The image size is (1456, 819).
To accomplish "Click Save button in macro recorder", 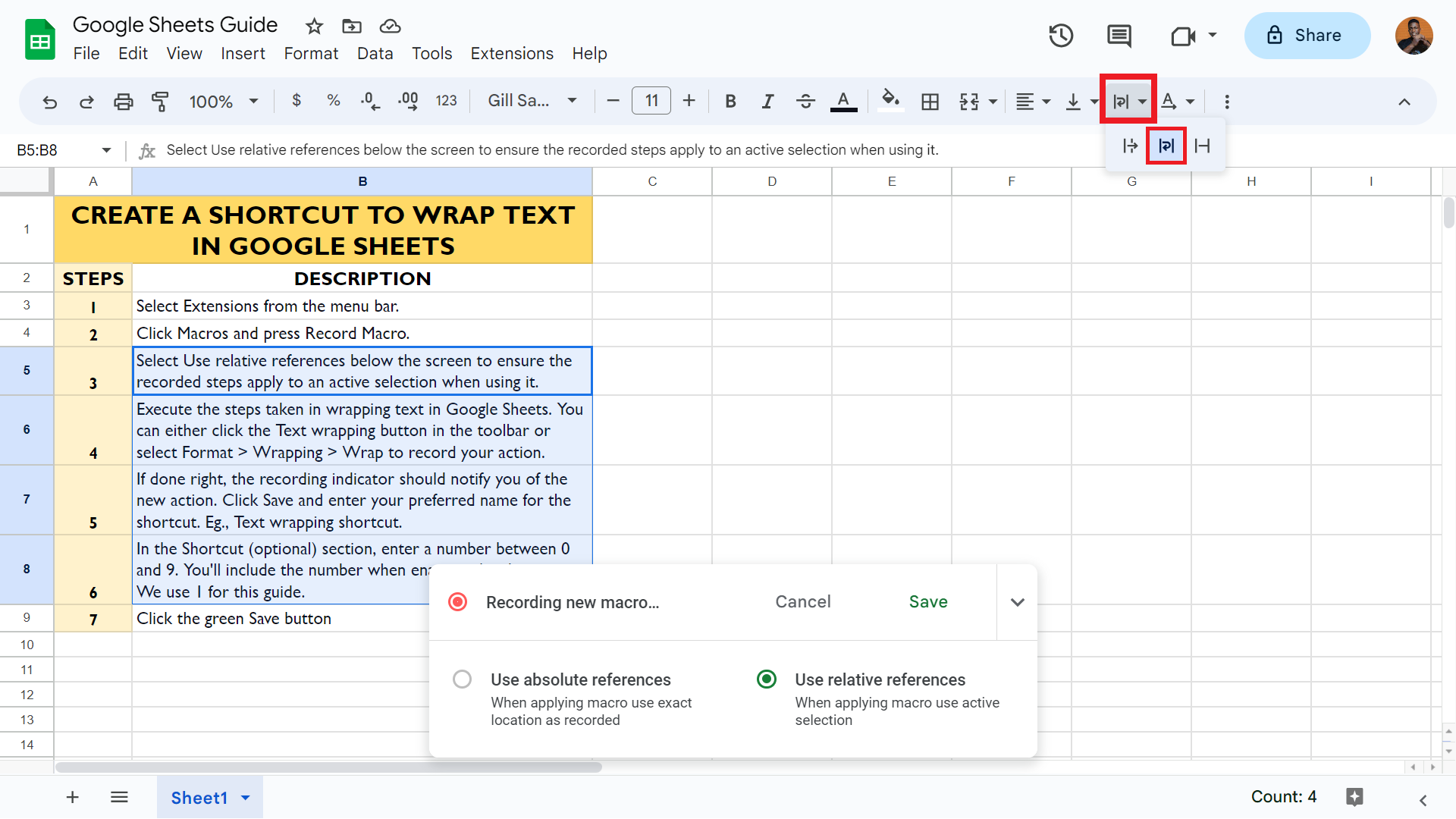I will coord(927,601).
